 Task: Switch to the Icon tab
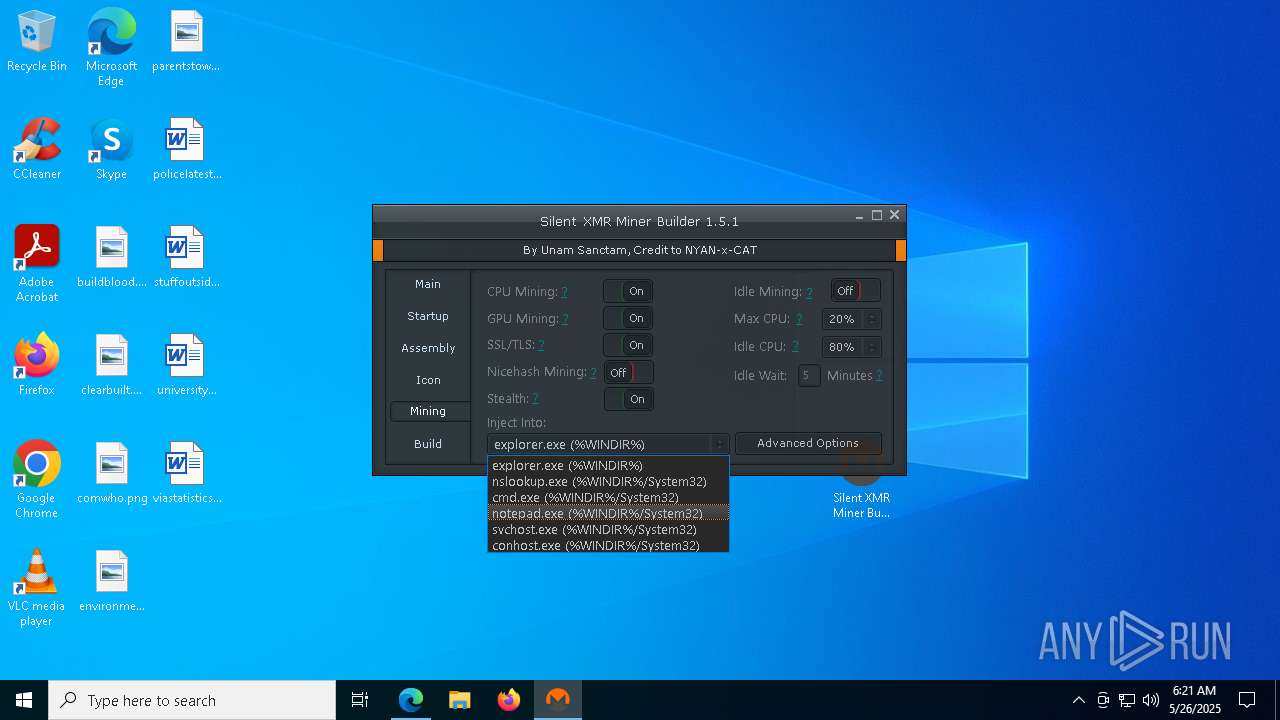428,380
